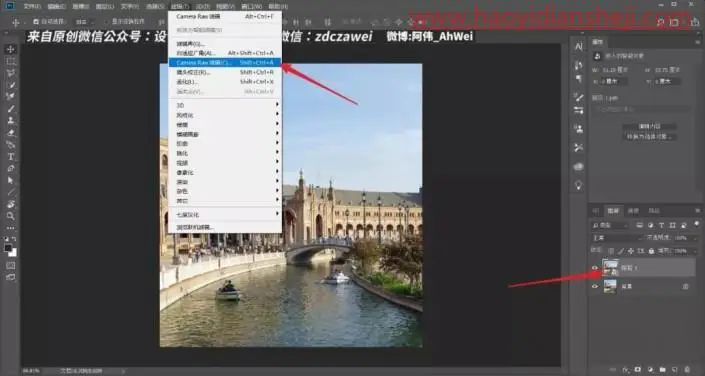Screen dimensions: 705x376
Task: Toggle layer filtering switch on or off
Action: [697, 224]
